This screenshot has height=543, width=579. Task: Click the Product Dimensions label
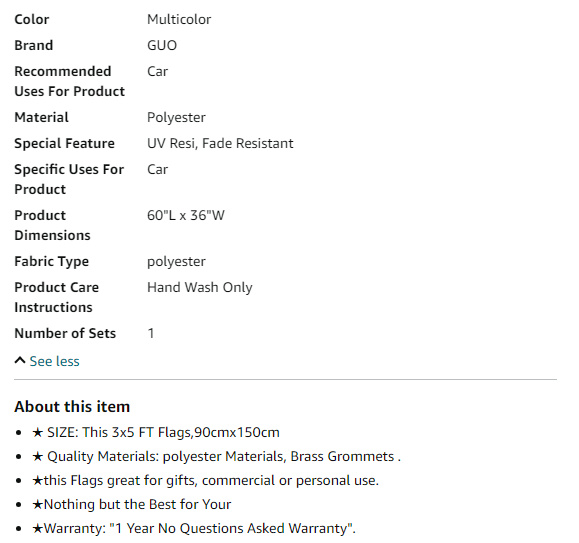coord(52,225)
